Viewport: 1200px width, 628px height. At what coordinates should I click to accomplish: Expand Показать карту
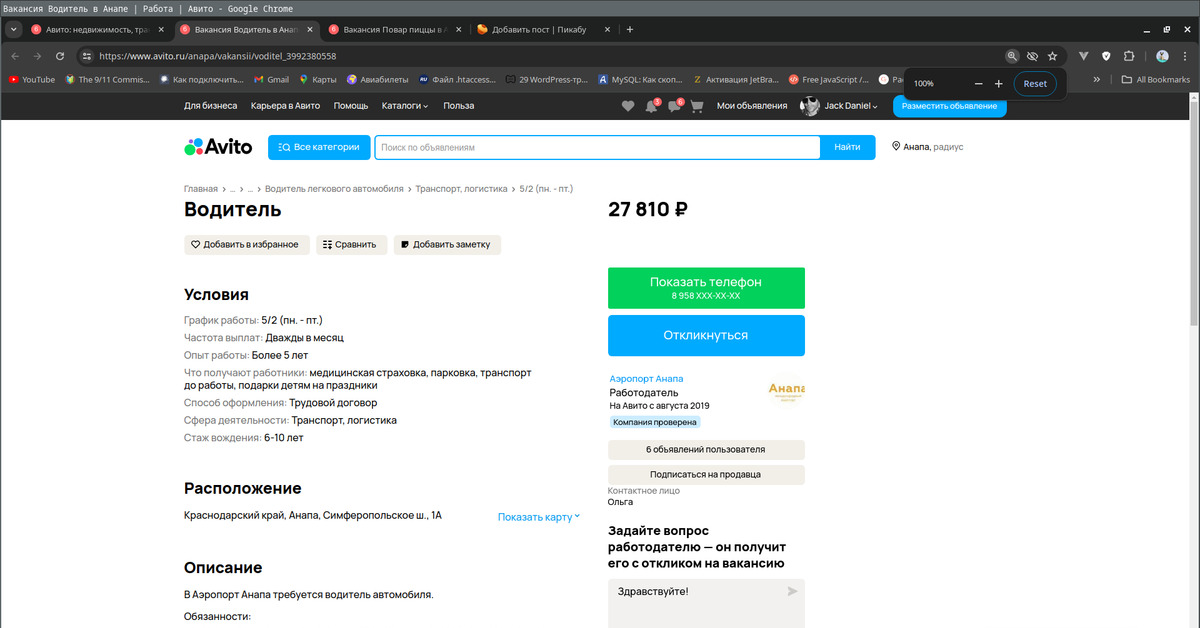click(539, 517)
